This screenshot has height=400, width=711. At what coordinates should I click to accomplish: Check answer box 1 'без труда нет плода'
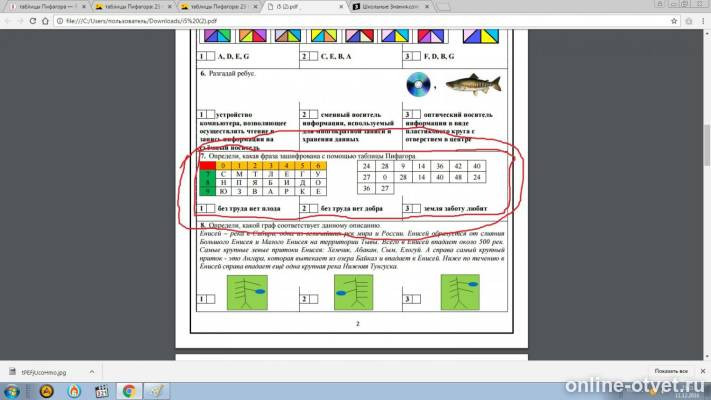[210, 208]
